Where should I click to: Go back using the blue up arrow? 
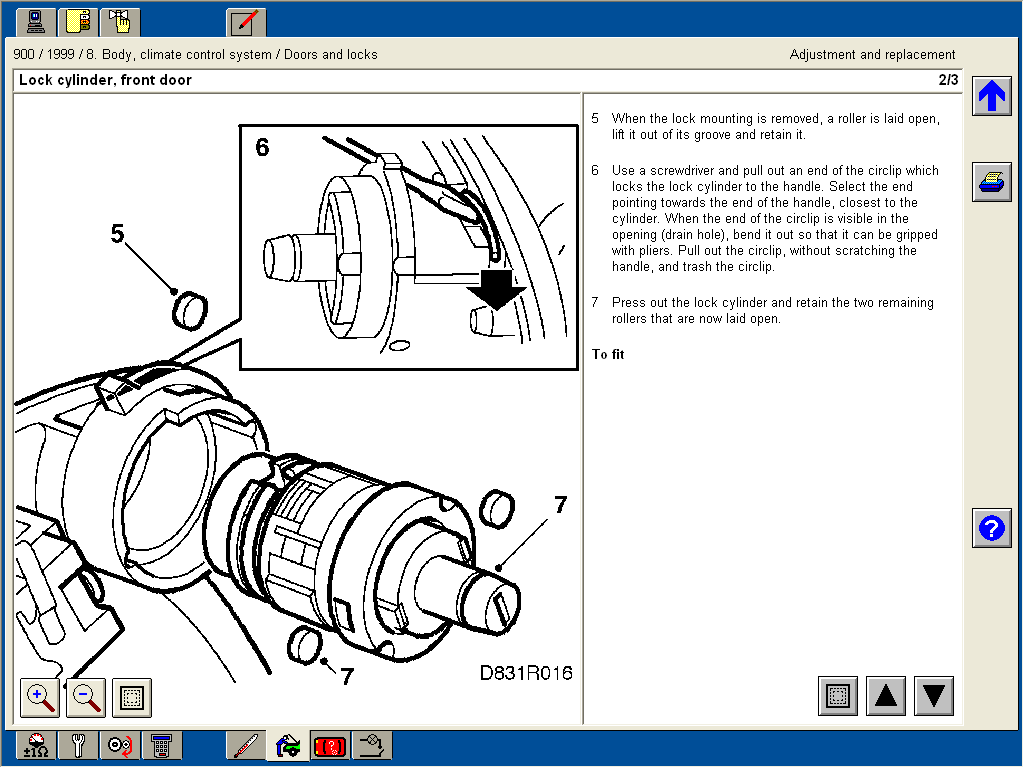pyautogui.click(x=991, y=96)
